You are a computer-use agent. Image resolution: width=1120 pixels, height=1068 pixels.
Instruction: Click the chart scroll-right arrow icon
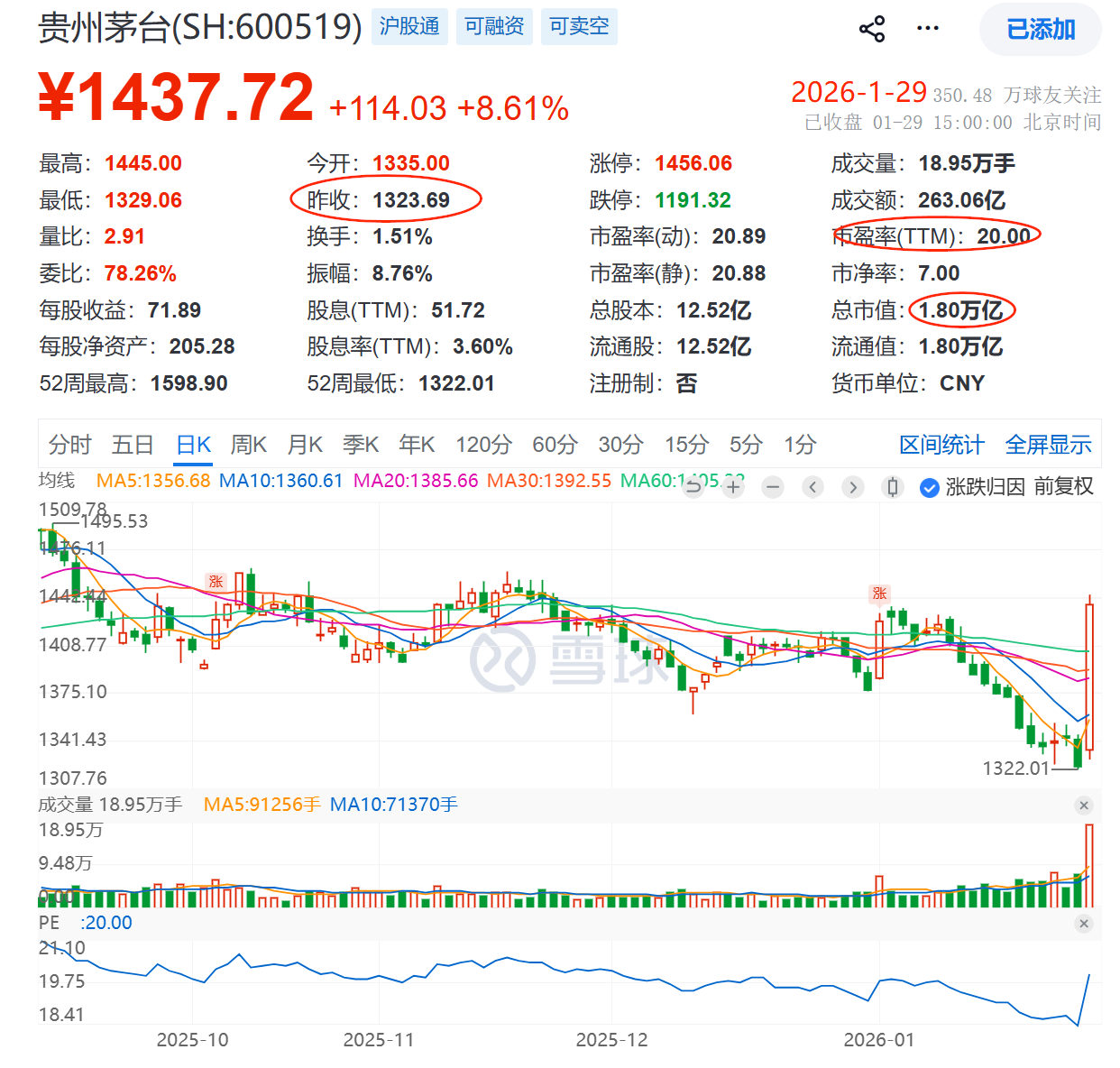pos(852,487)
